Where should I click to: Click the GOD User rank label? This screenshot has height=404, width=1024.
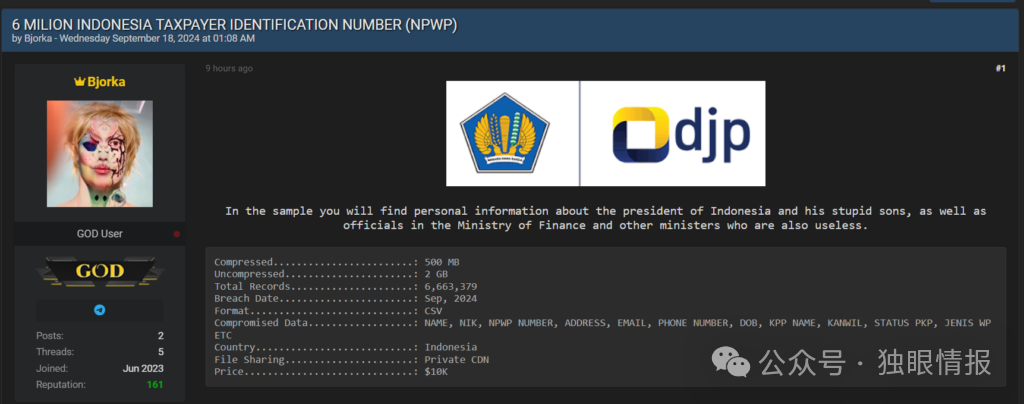pos(100,234)
